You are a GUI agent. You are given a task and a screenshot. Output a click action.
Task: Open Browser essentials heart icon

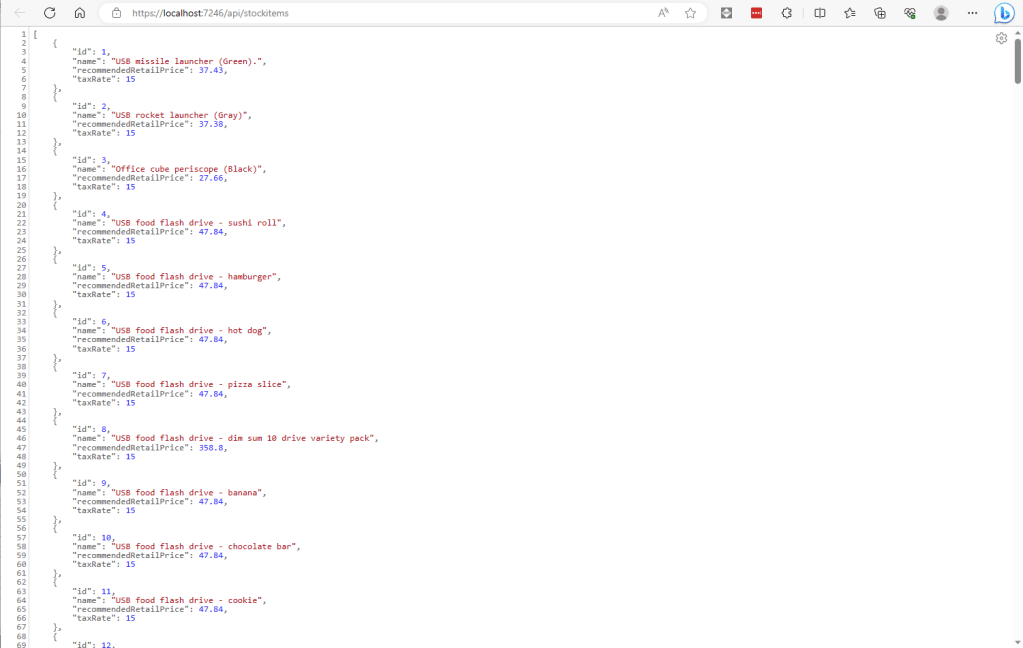[x=910, y=13]
